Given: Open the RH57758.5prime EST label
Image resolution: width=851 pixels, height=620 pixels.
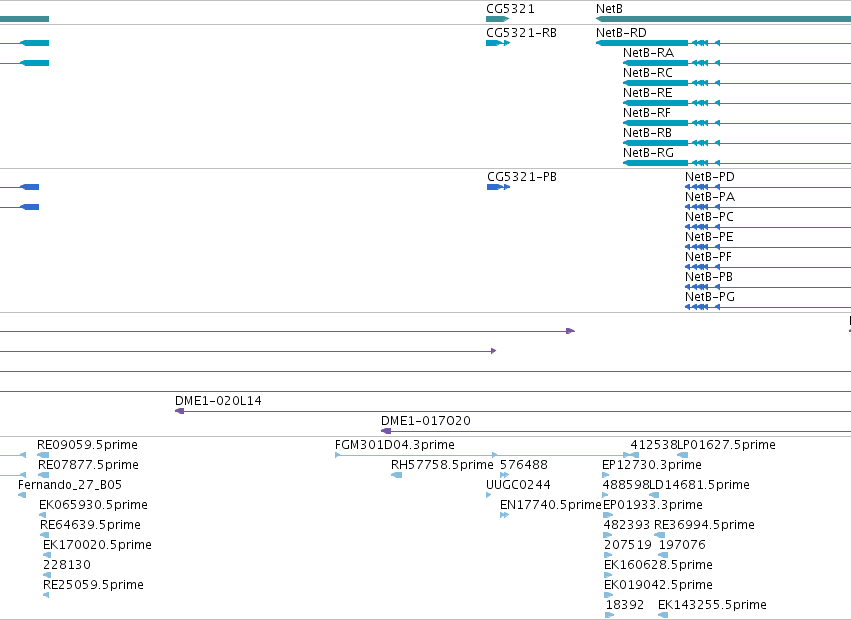Looking at the screenshot, I should [x=442, y=465].
